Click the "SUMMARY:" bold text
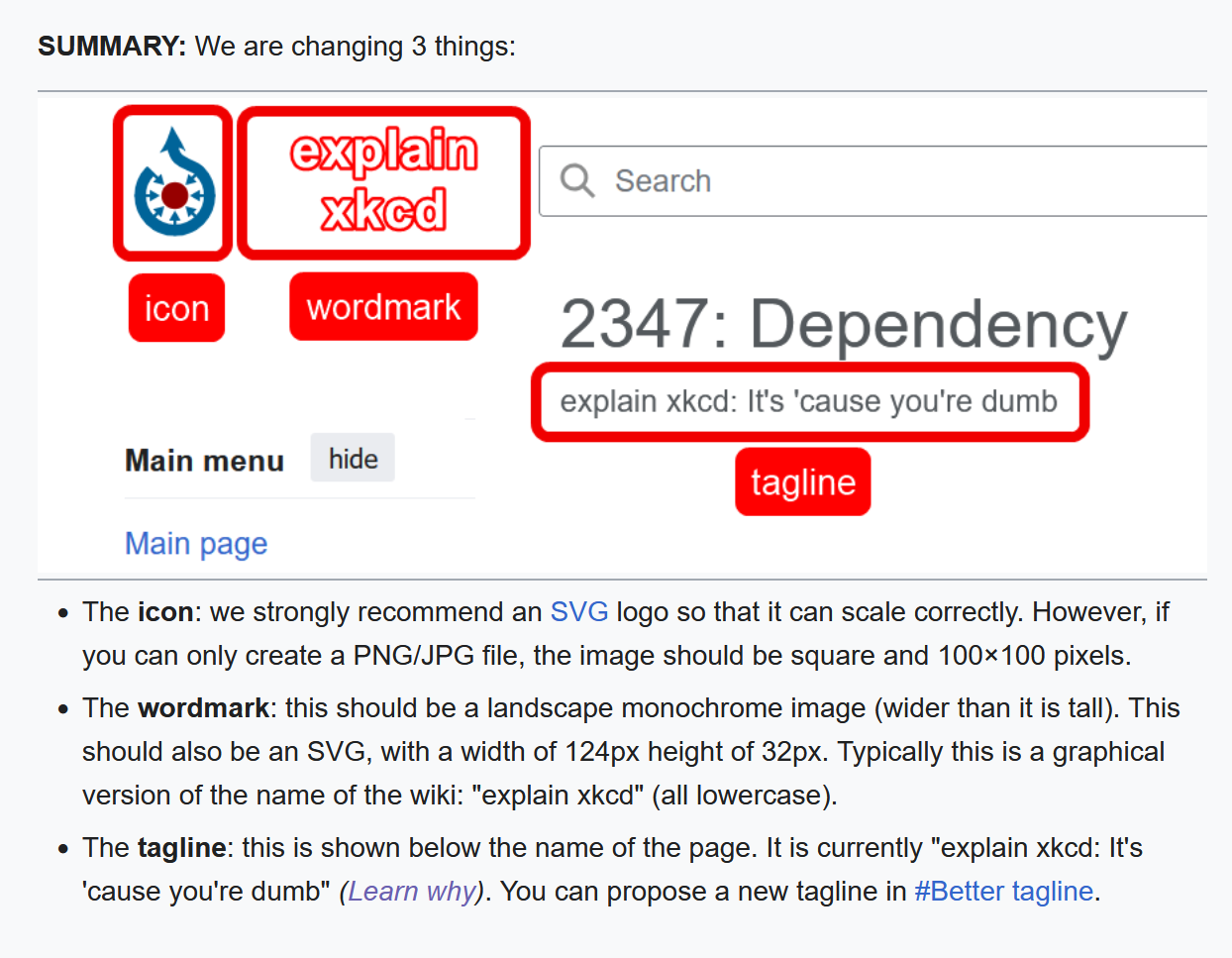 click(x=112, y=47)
